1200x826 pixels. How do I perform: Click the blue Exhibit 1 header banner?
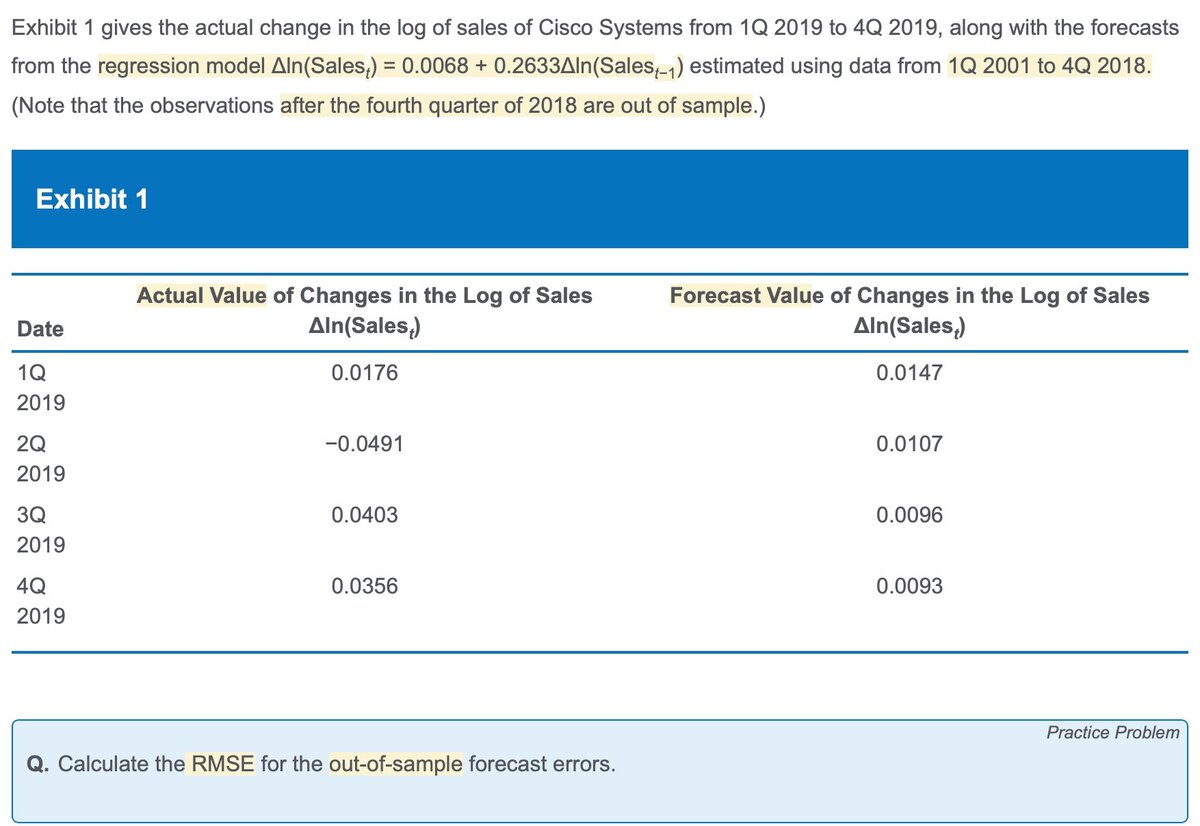[600, 199]
